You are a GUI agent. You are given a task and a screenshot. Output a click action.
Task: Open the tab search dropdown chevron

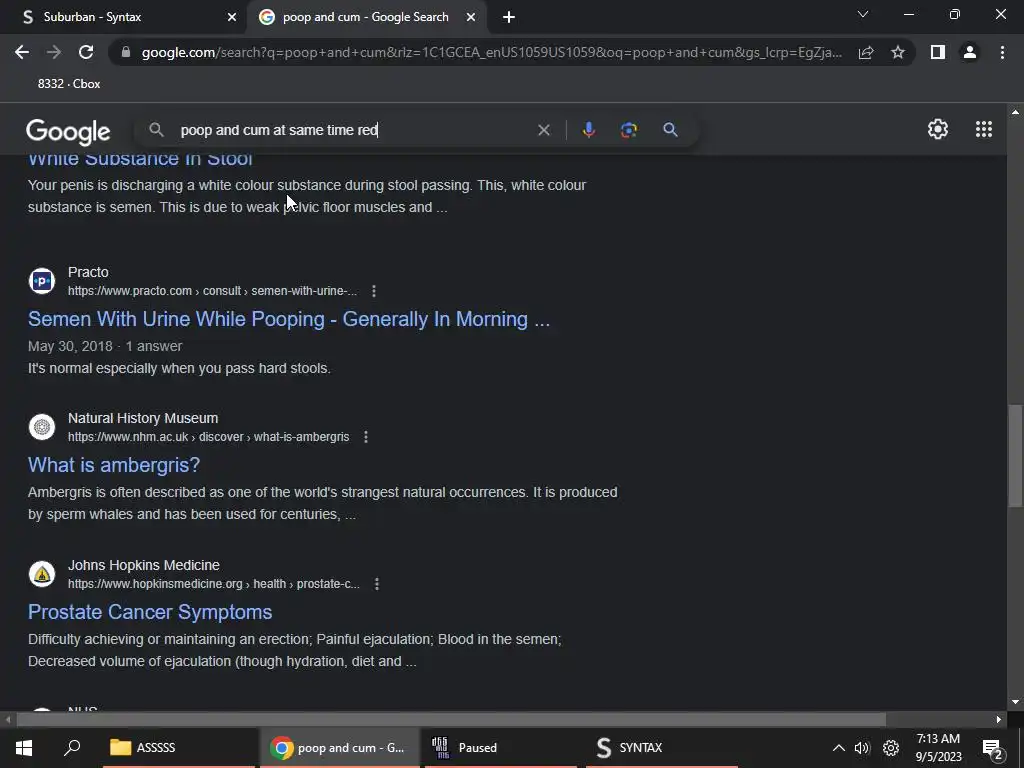pyautogui.click(x=863, y=14)
